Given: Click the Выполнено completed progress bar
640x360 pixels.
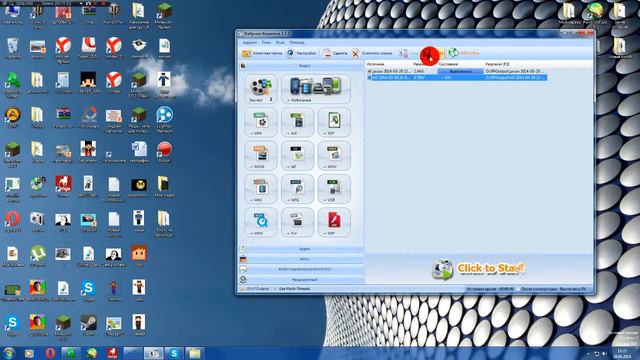Looking at the screenshot, I should click(x=460, y=71).
